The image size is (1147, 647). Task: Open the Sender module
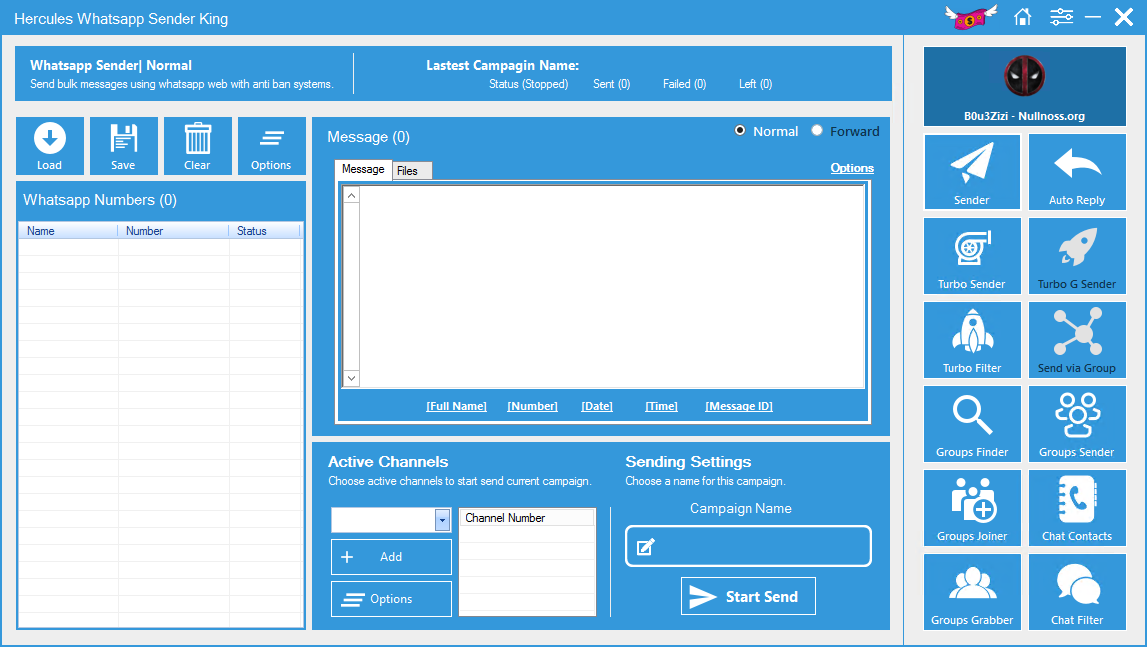(971, 172)
